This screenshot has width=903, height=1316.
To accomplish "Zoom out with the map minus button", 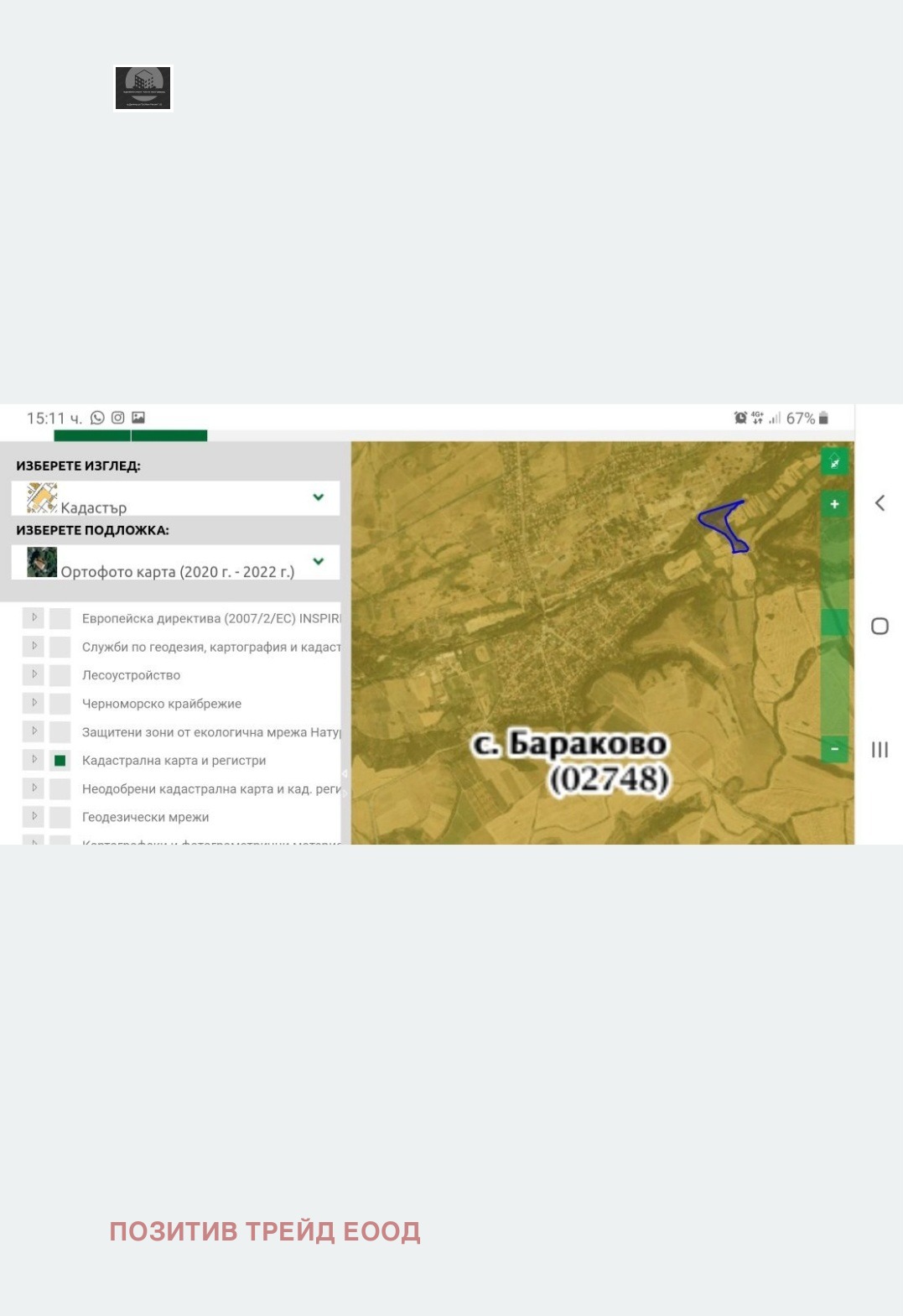I will pos(834,748).
